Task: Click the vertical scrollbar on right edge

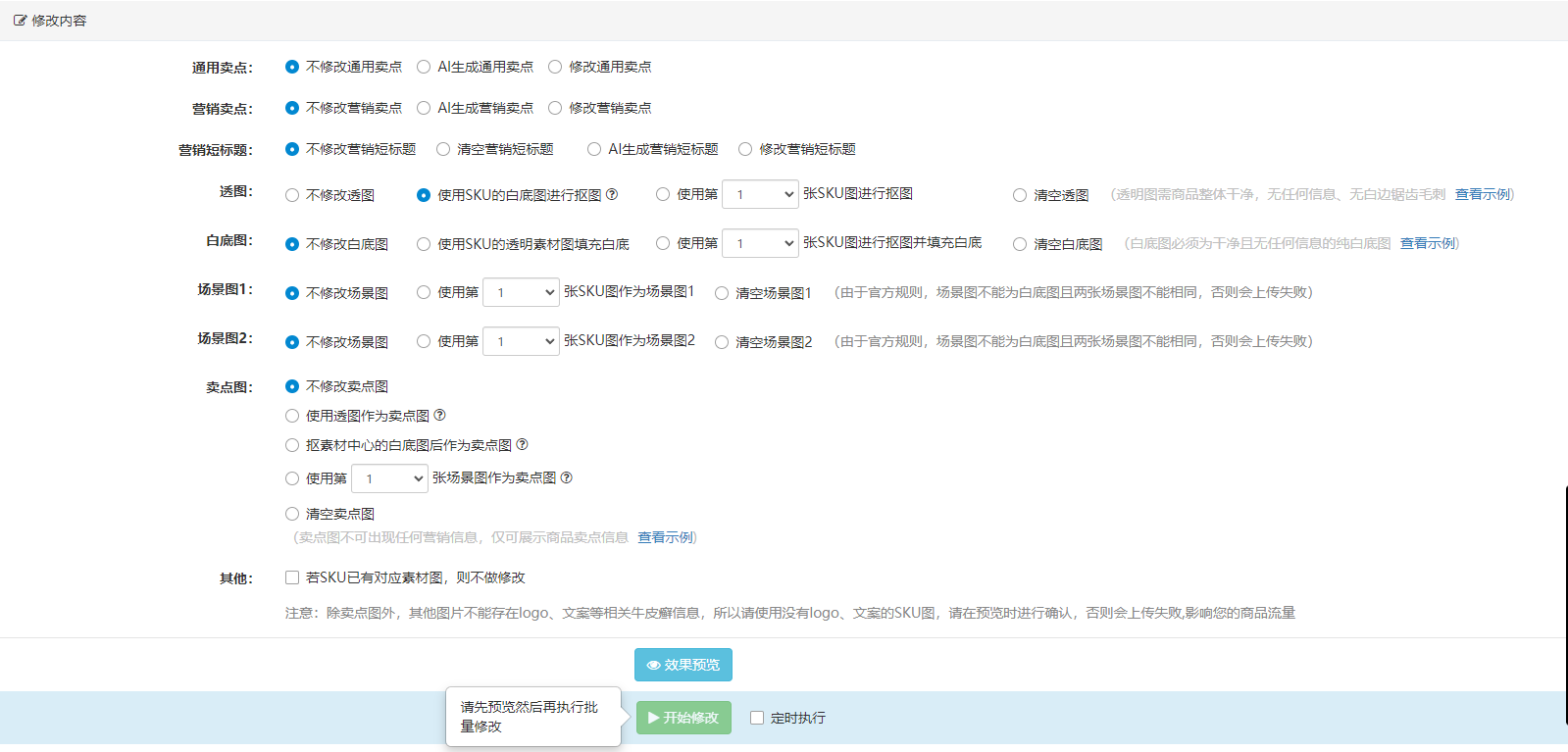Action: (1565, 608)
